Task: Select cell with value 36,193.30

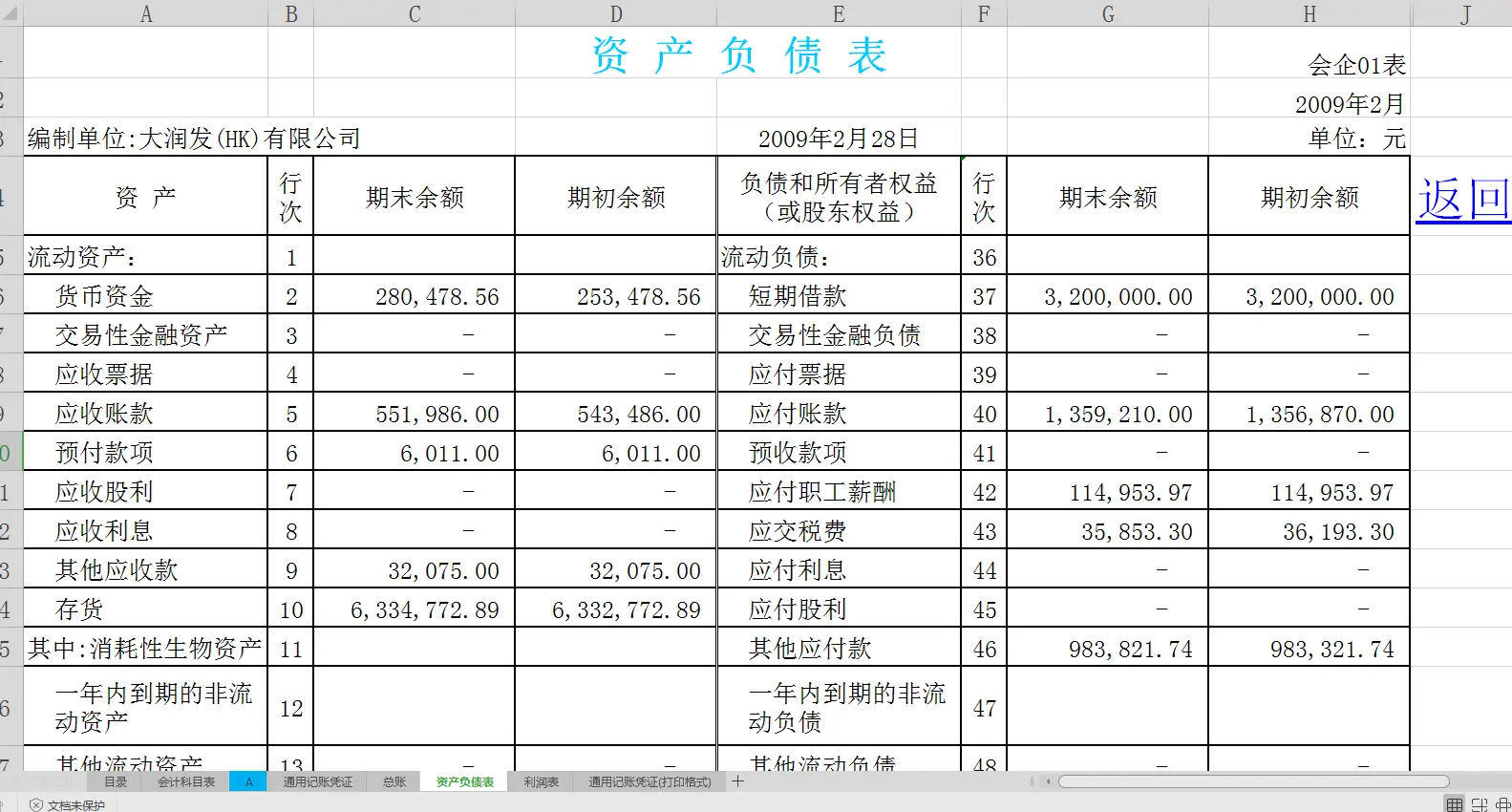Action: (x=1310, y=531)
